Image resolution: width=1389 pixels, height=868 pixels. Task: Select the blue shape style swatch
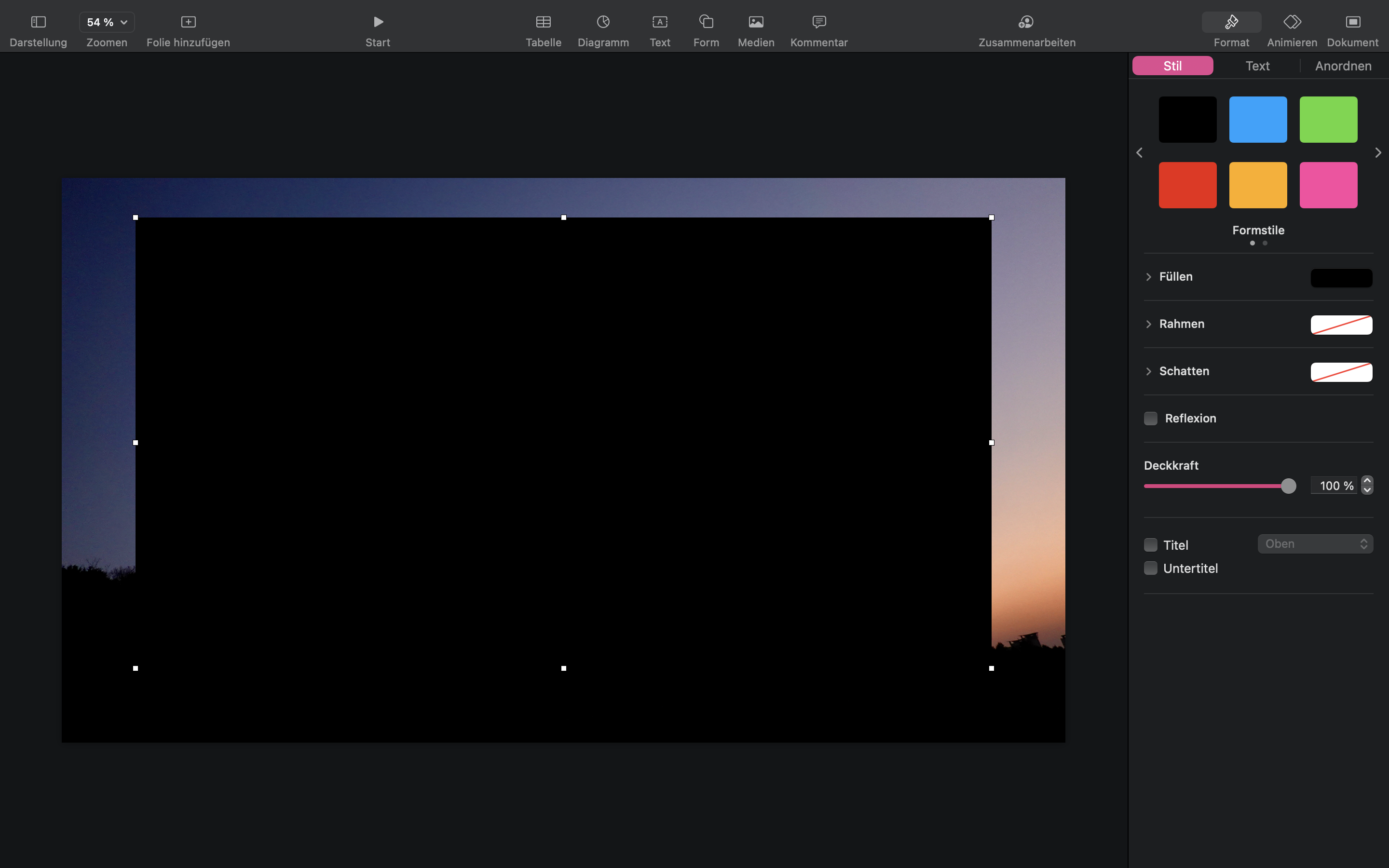pyautogui.click(x=1257, y=120)
